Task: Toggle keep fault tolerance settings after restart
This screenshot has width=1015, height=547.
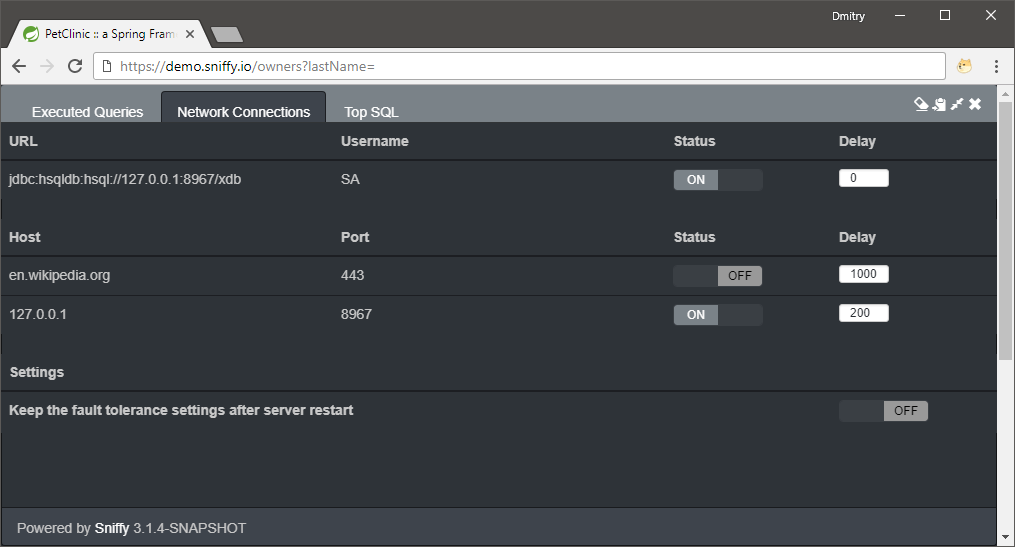Action: coord(883,411)
